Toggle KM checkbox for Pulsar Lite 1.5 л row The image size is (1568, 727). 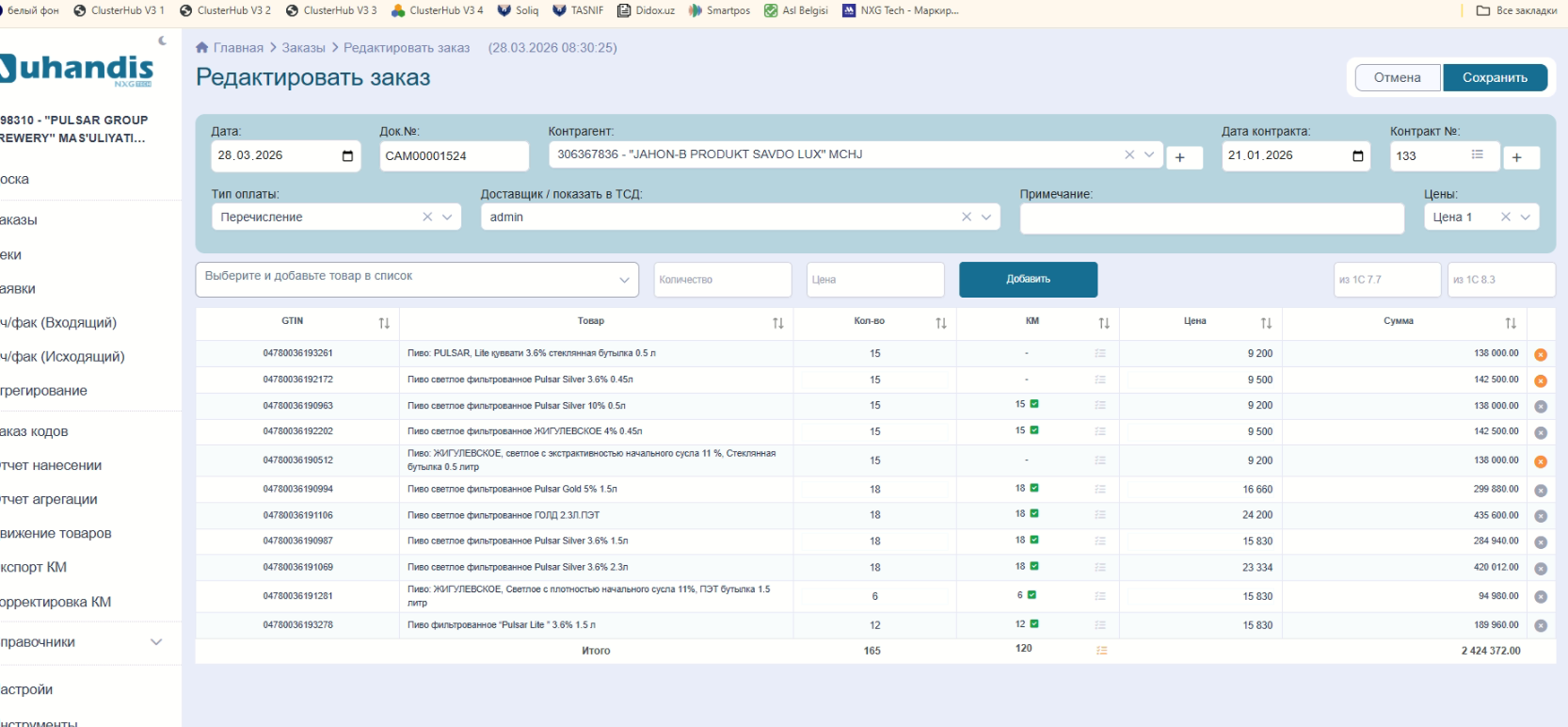pyautogui.click(x=1034, y=624)
